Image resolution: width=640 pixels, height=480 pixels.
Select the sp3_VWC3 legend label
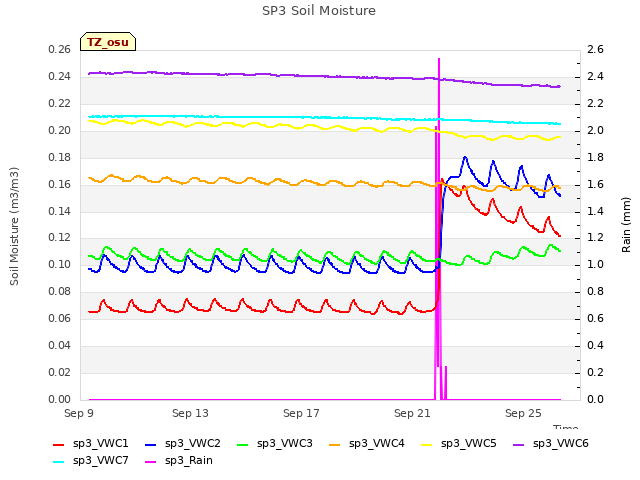(x=284, y=444)
